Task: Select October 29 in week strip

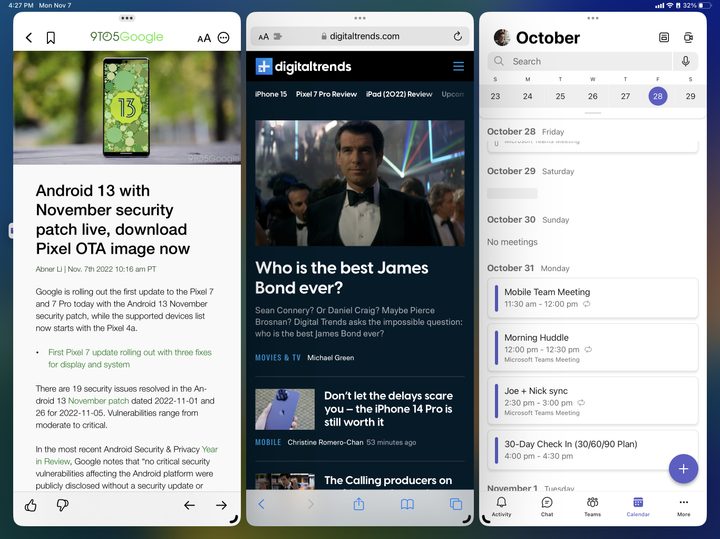Action: pyautogui.click(x=690, y=96)
